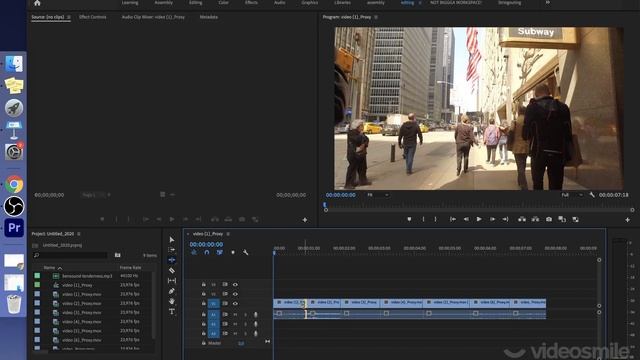Open the Effects workspace tab

[251, 3]
